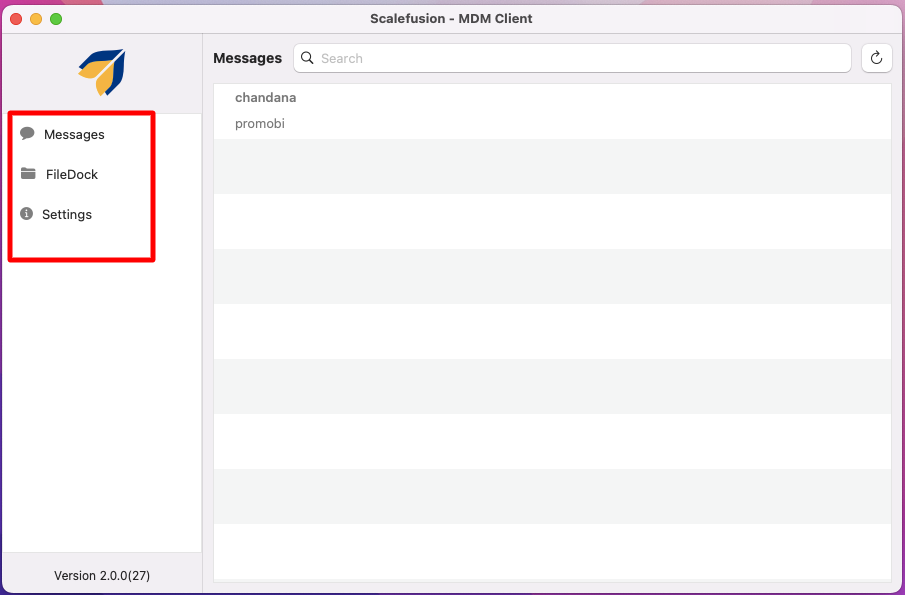Open the Messages sidebar item
The height and width of the screenshot is (595, 905).
tap(74, 134)
